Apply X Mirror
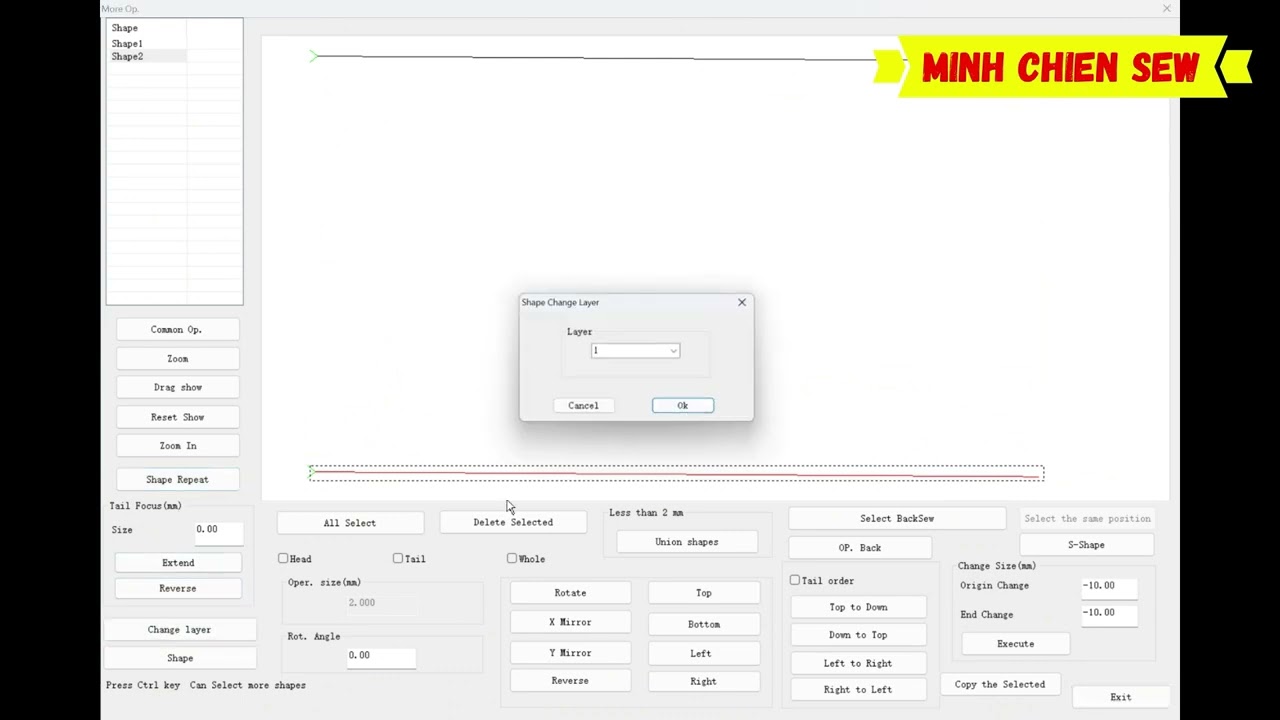This screenshot has height=720, width=1280. point(570,622)
